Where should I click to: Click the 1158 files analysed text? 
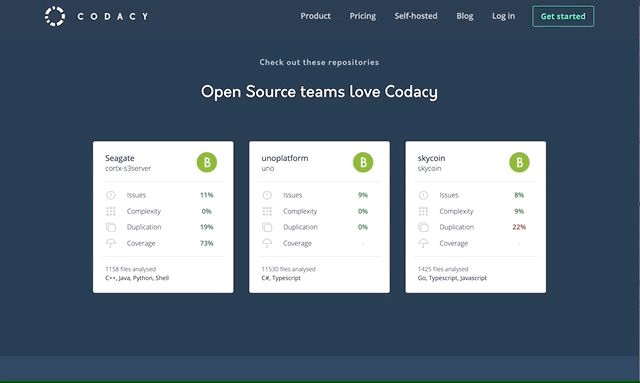[131, 269]
